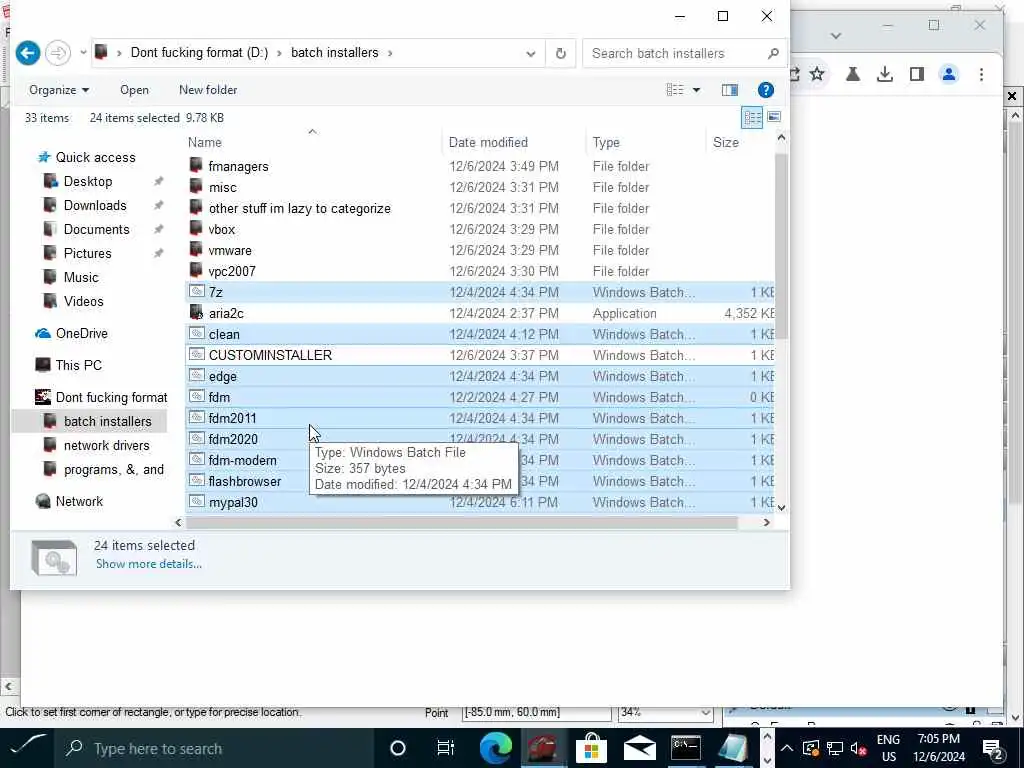Open the Organize menu
This screenshot has width=1024, height=768.
tap(59, 90)
